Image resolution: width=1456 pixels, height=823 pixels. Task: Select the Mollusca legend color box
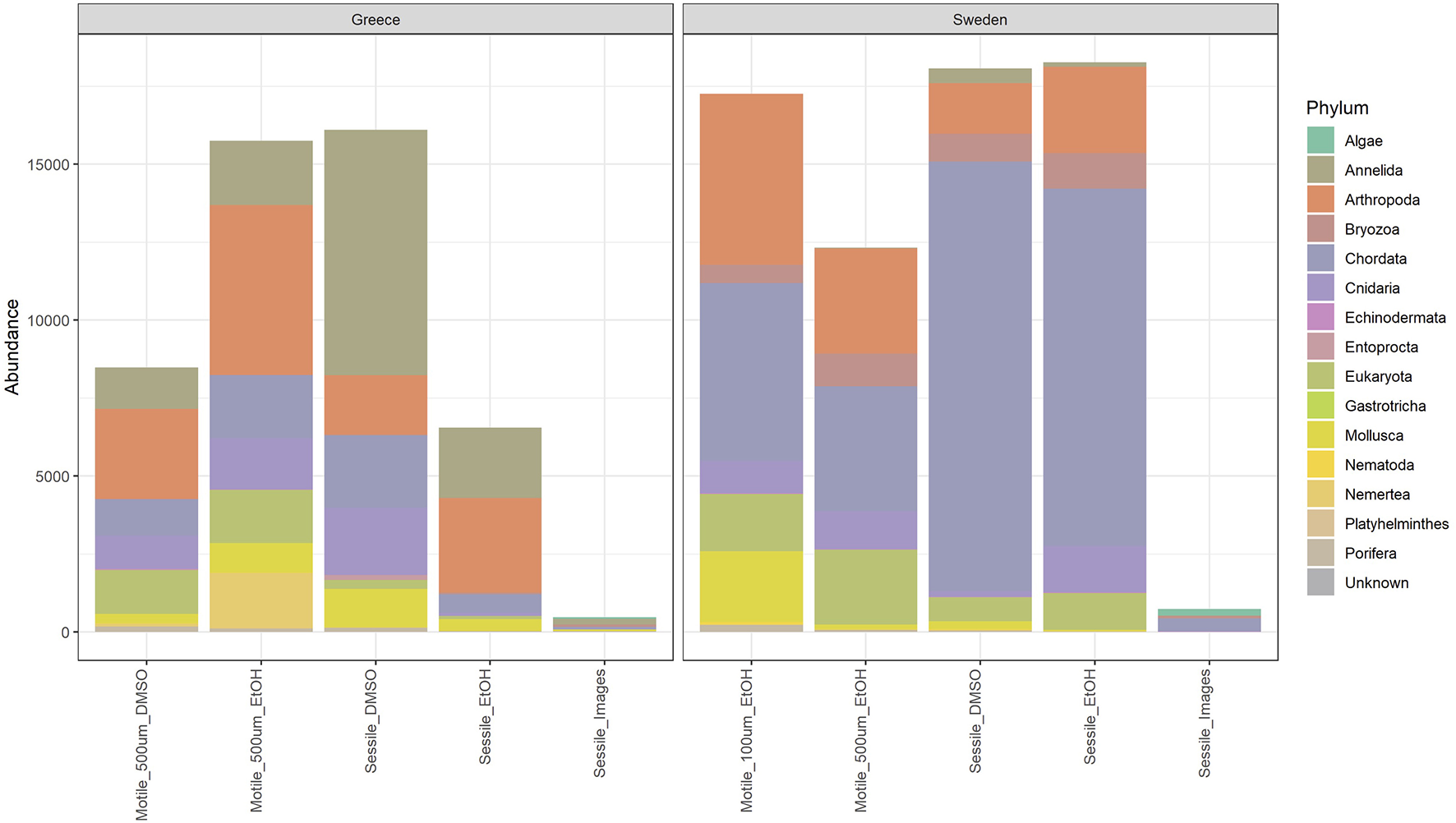pos(1320,435)
